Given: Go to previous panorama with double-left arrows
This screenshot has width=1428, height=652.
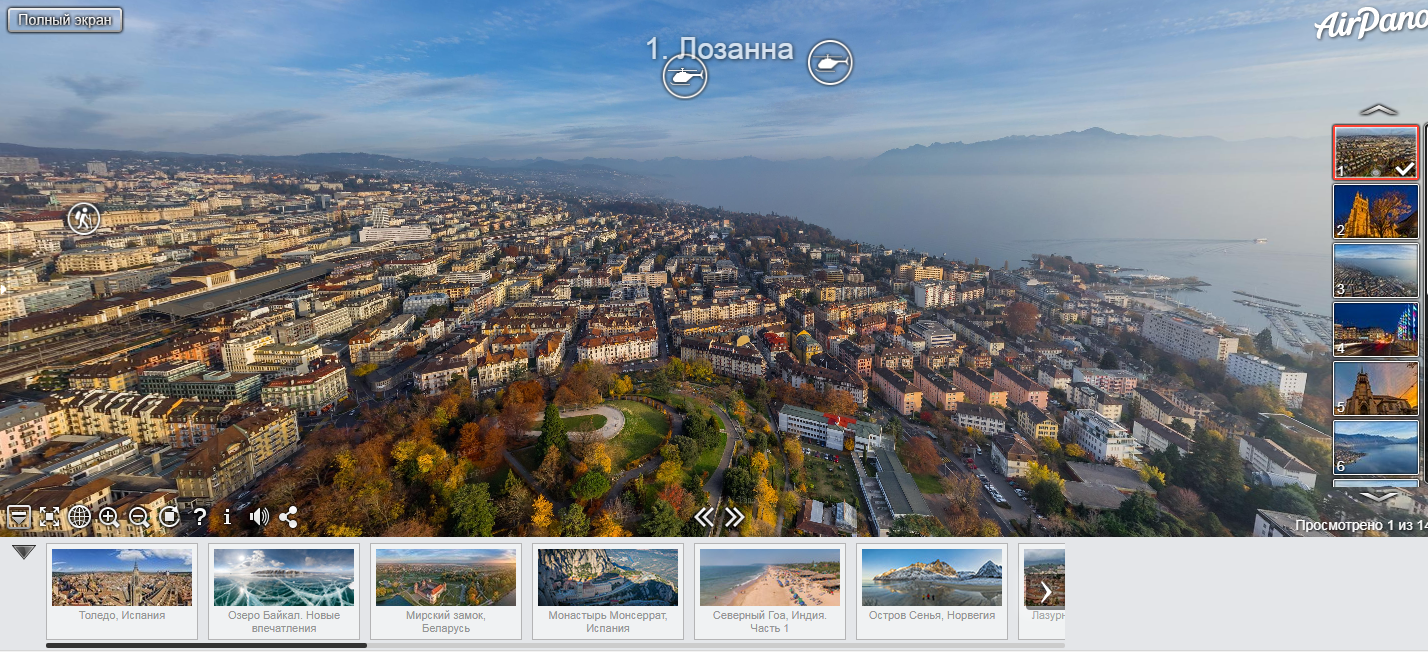Looking at the screenshot, I should [705, 516].
